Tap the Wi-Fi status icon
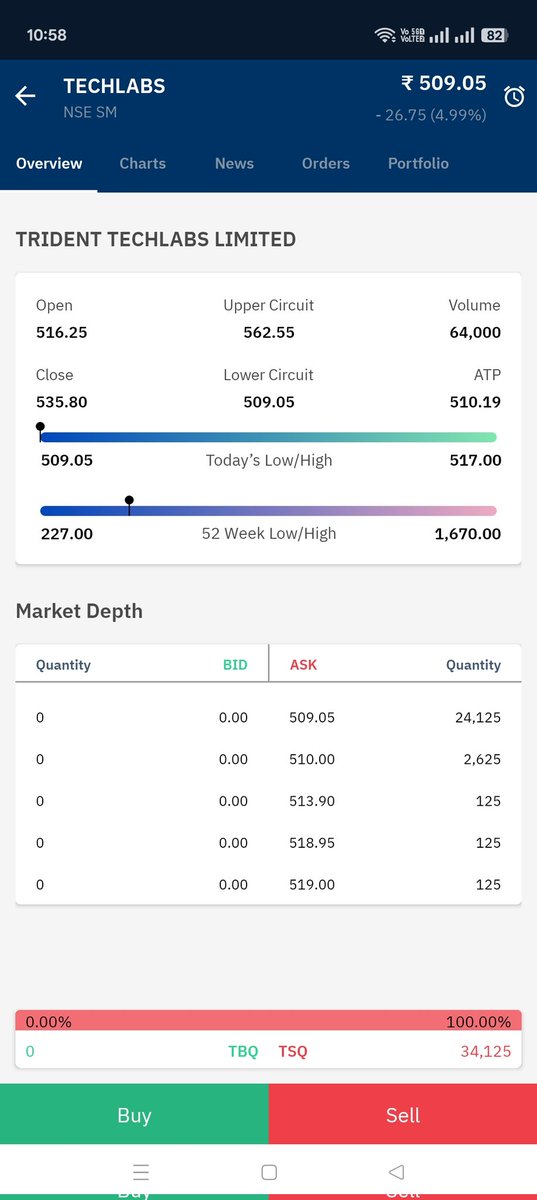The height and width of the screenshot is (1200, 537). coord(385,35)
